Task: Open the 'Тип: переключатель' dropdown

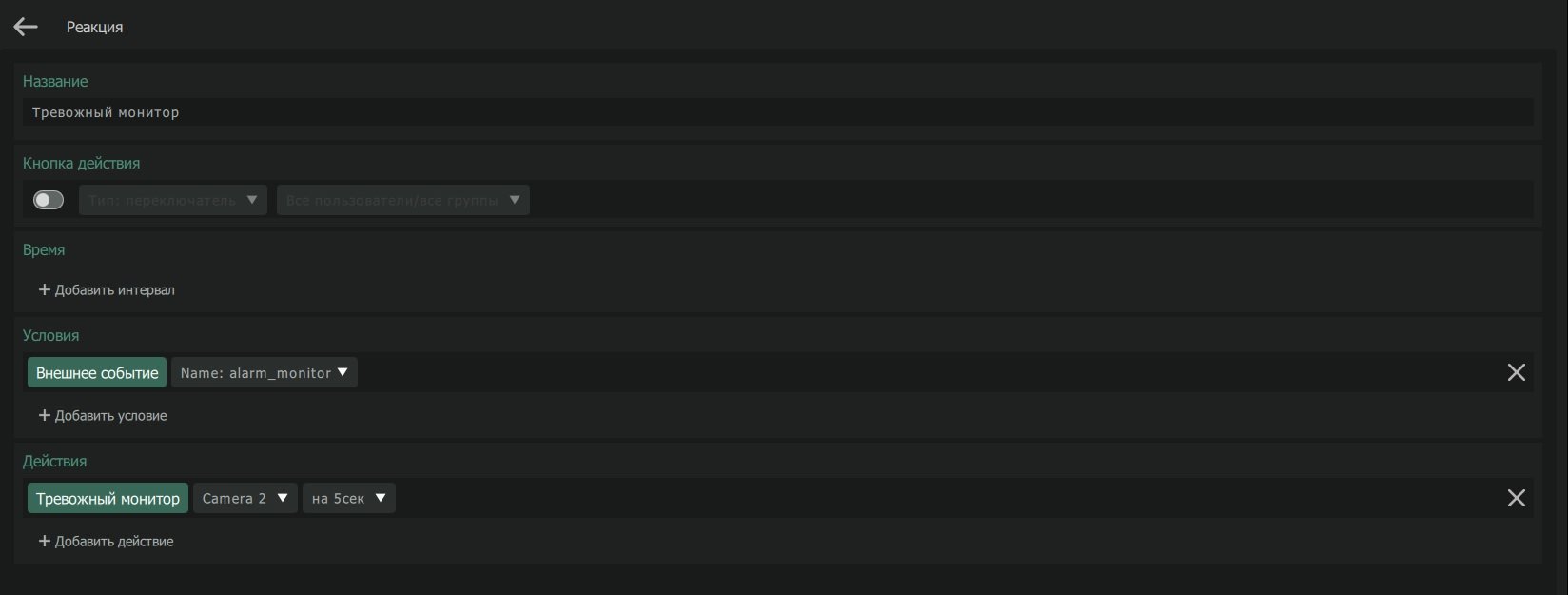Action: (x=172, y=200)
